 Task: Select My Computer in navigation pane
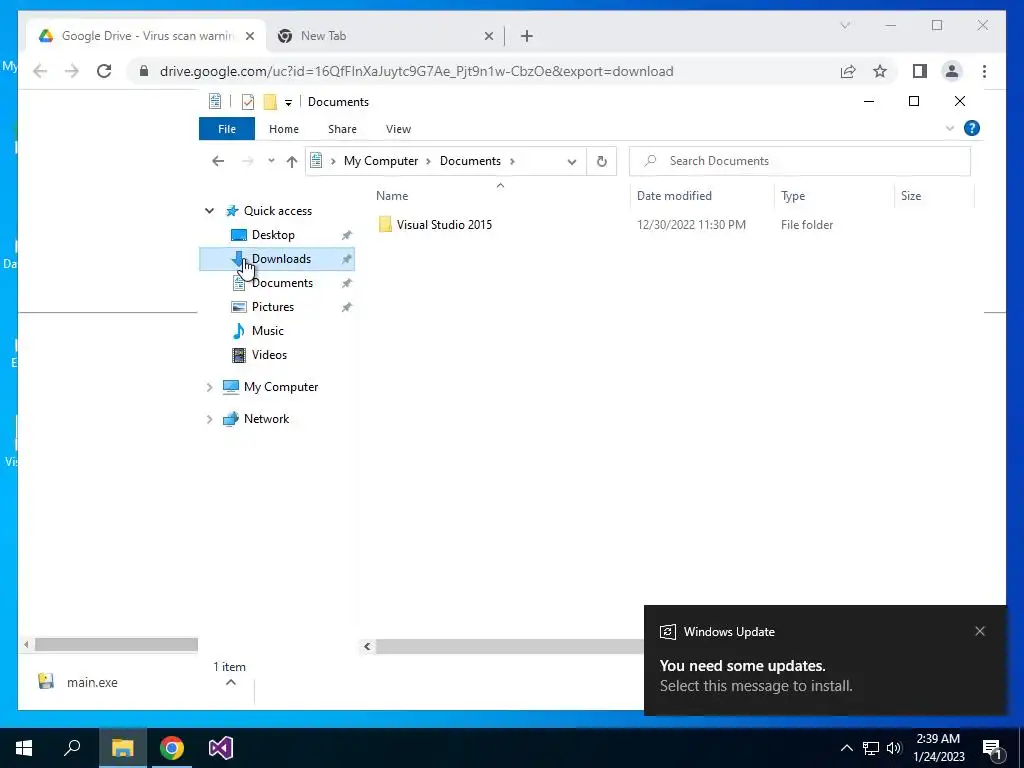coord(281,387)
